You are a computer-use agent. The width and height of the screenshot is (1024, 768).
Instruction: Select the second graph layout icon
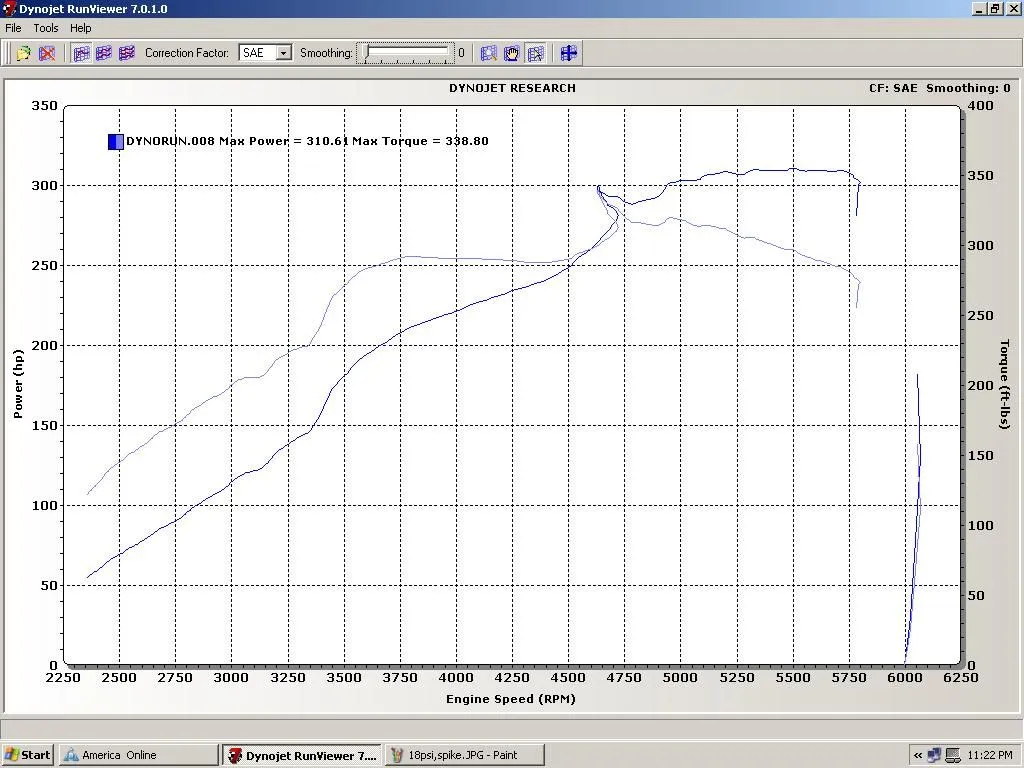(x=104, y=53)
